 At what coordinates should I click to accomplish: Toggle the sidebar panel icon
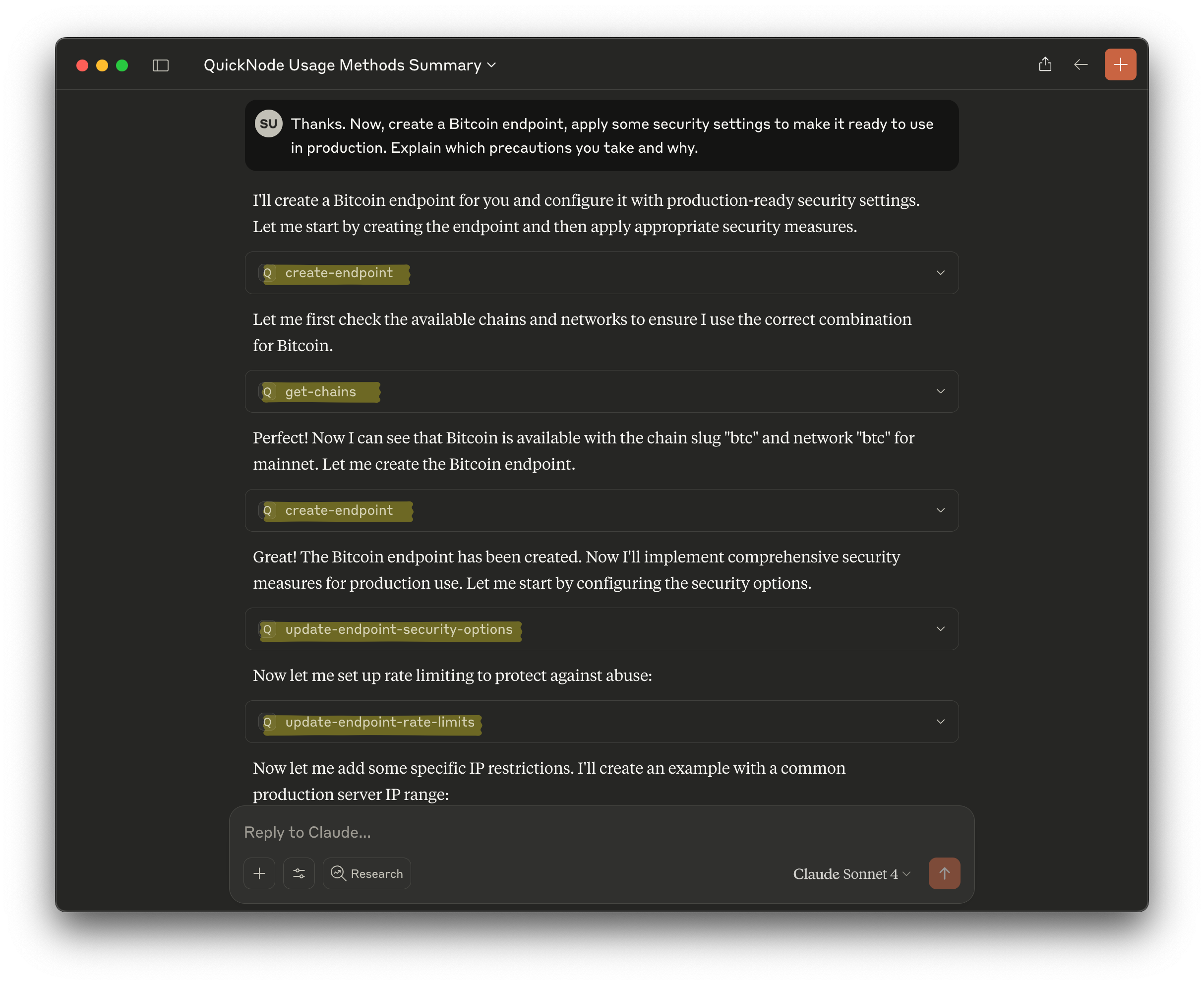click(x=161, y=65)
